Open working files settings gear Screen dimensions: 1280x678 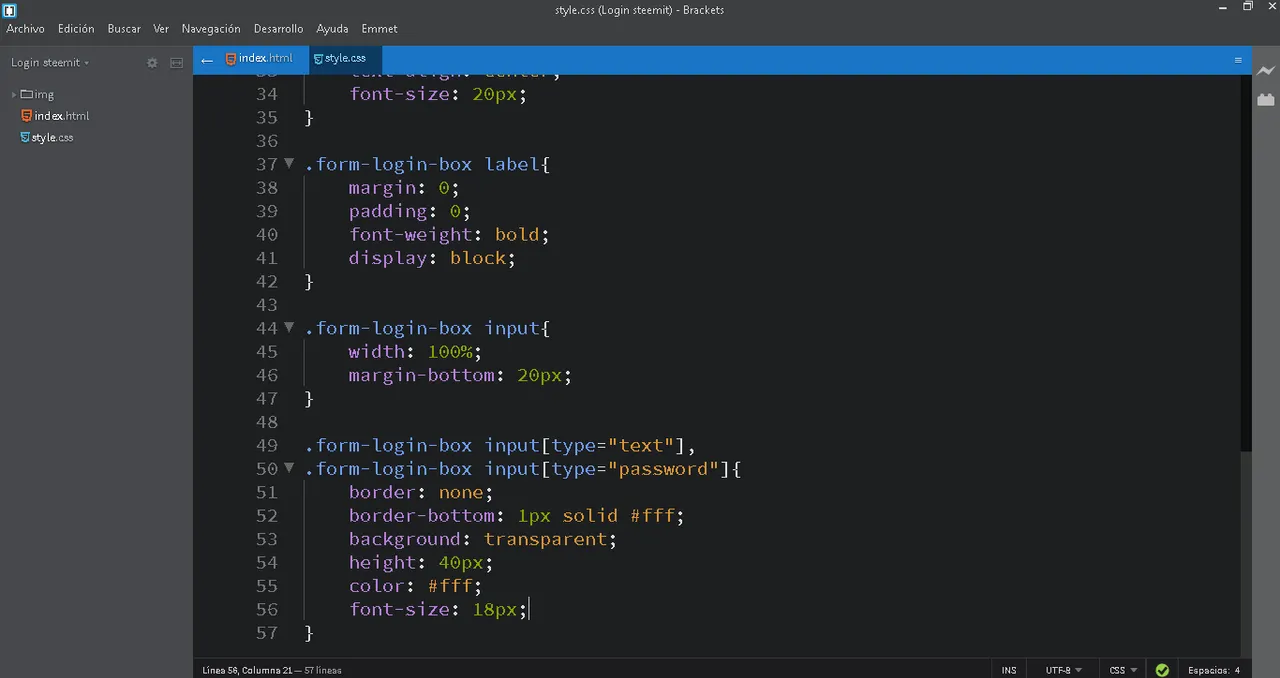(x=152, y=62)
